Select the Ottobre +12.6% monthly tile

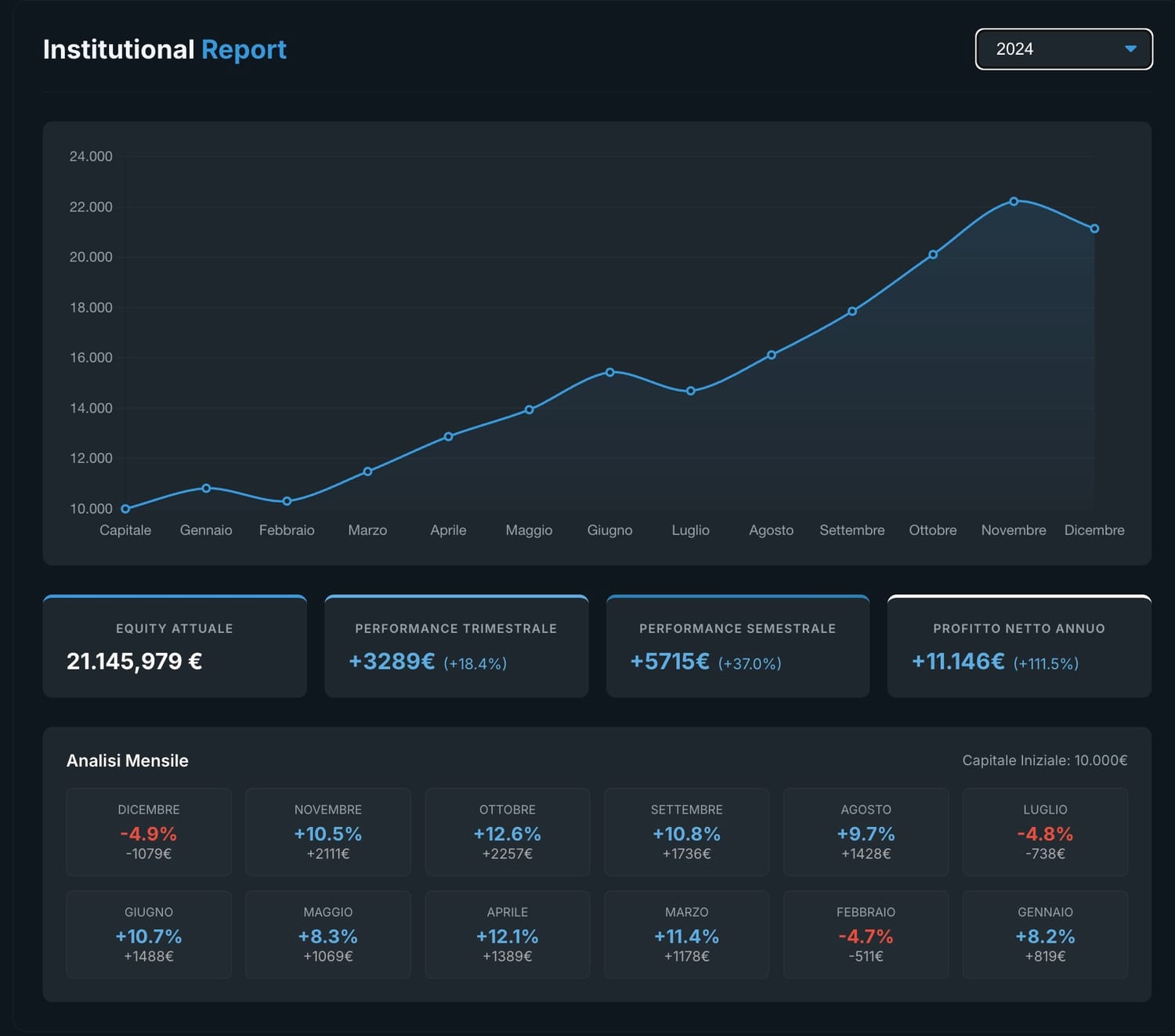tap(508, 832)
